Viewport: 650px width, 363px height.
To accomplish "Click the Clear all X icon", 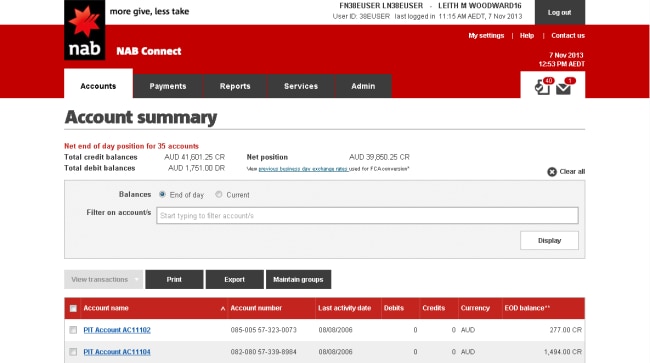I will (x=552, y=172).
